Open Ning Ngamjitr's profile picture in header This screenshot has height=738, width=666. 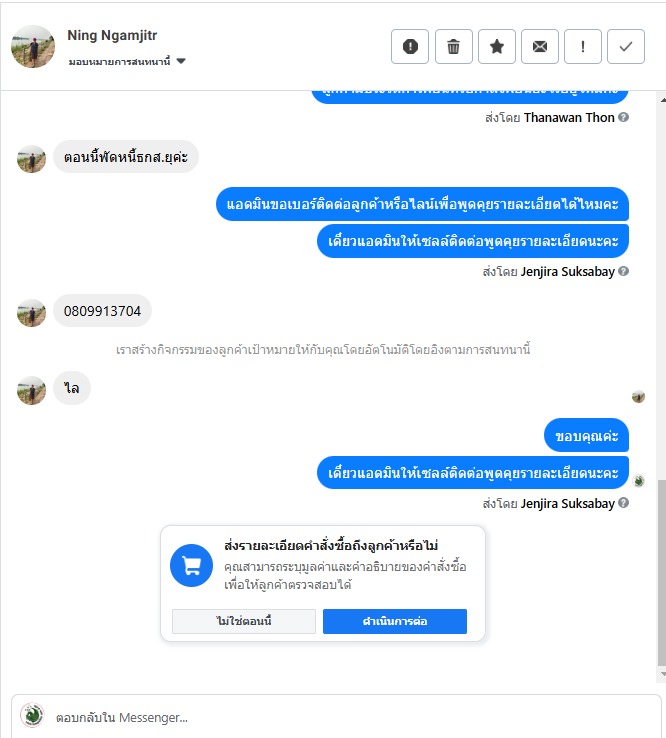coord(33,47)
